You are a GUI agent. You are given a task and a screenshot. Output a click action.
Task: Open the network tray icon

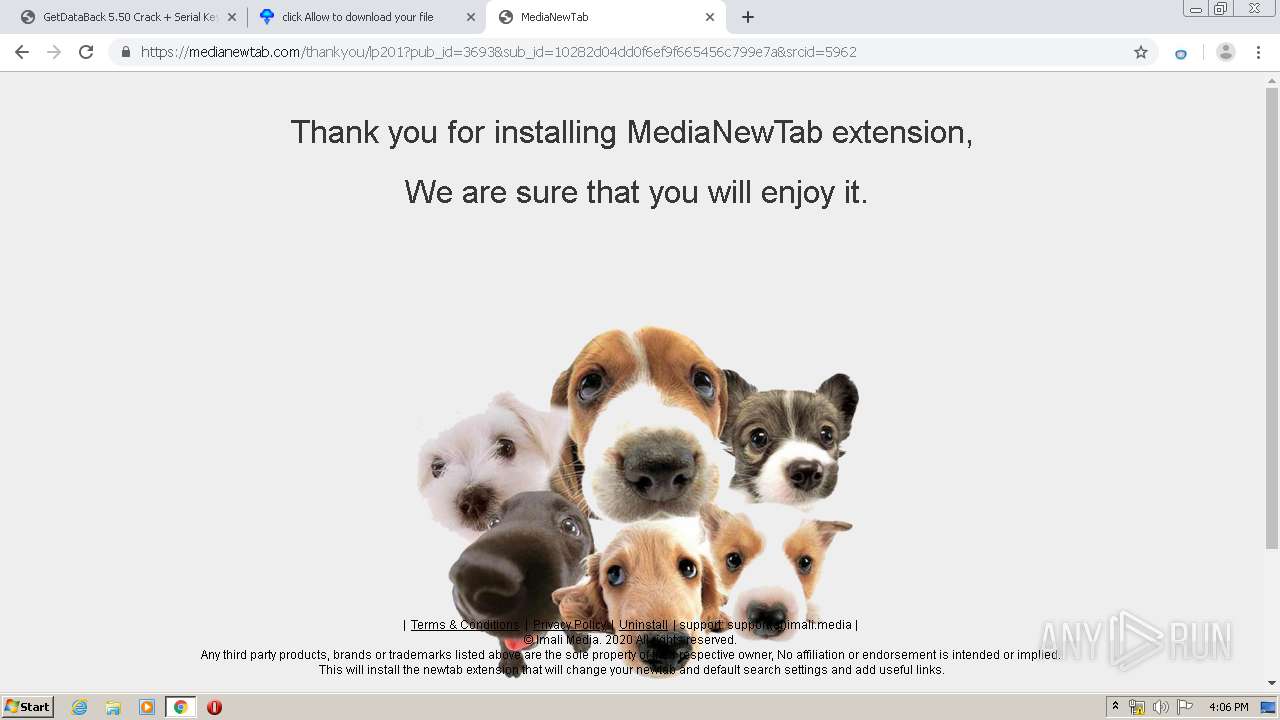1137,707
